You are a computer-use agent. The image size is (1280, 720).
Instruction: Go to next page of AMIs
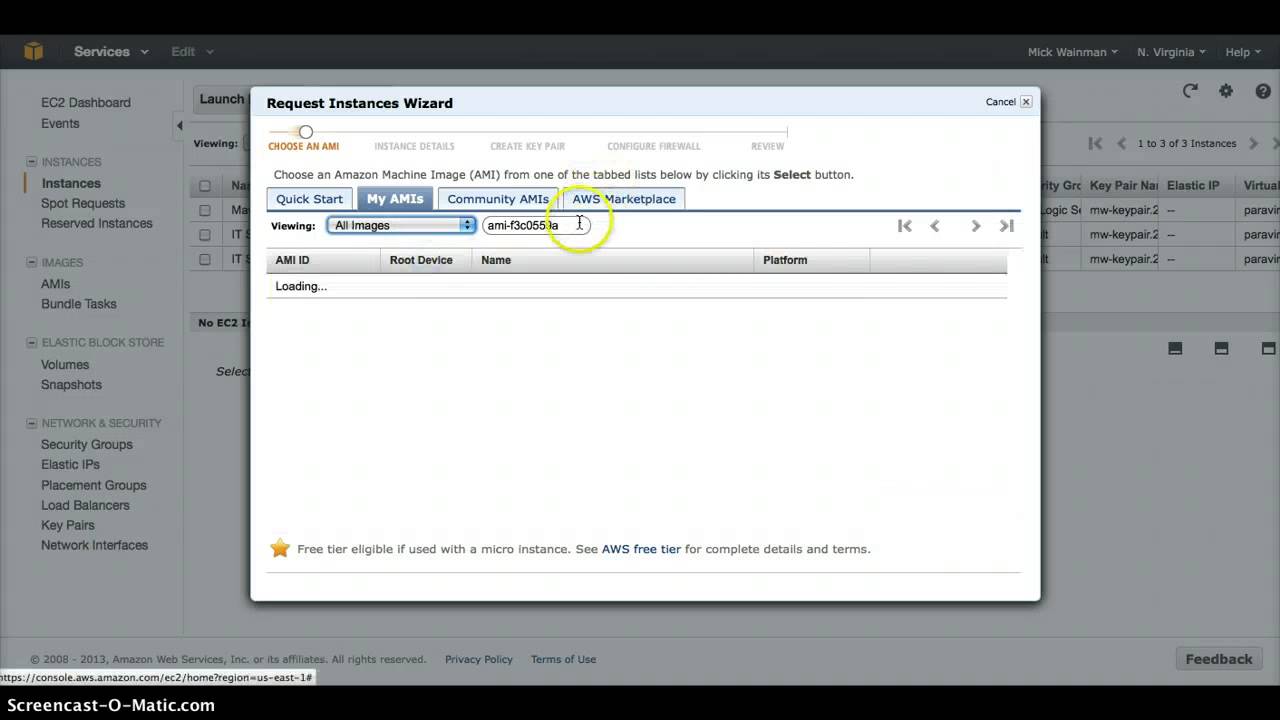click(x=976, y=226)
